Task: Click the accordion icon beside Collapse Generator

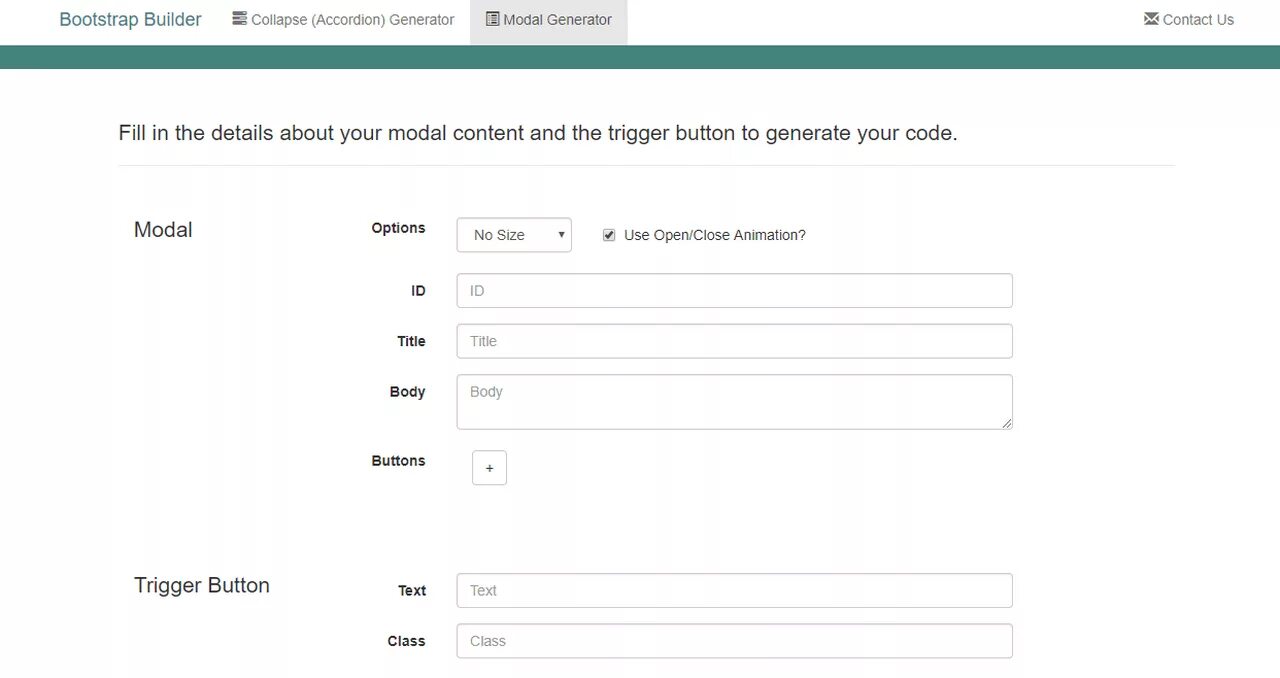Action: [x=239, y=18]
